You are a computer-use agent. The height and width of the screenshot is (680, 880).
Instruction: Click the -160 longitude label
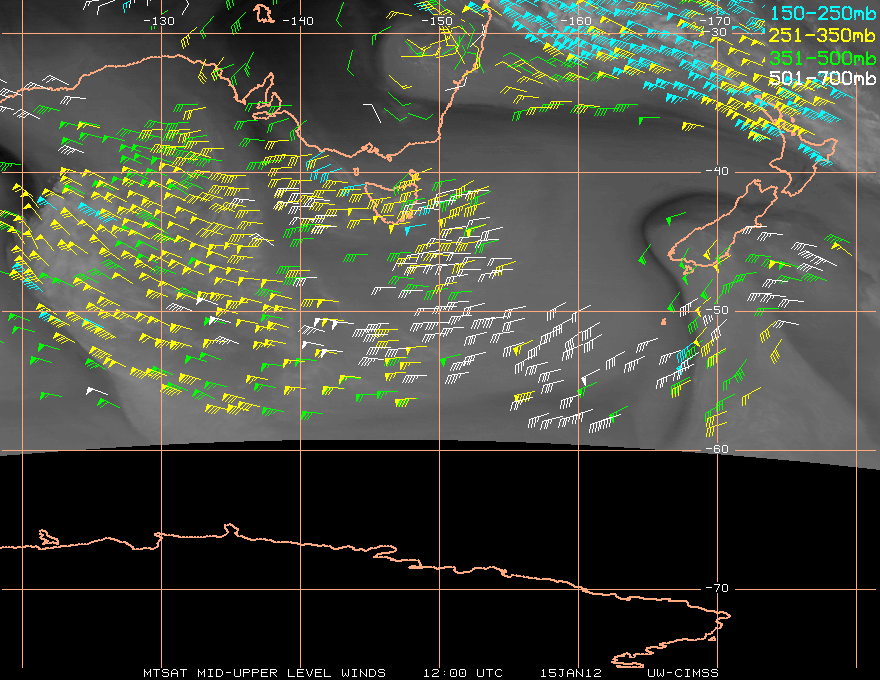(x=576, y=21)
